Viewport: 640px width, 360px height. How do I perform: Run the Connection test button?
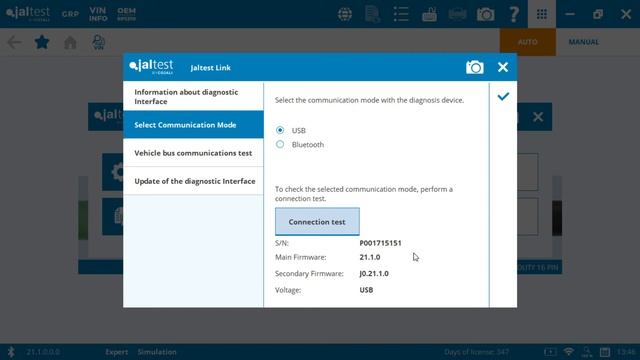click(x=317, y=222)
